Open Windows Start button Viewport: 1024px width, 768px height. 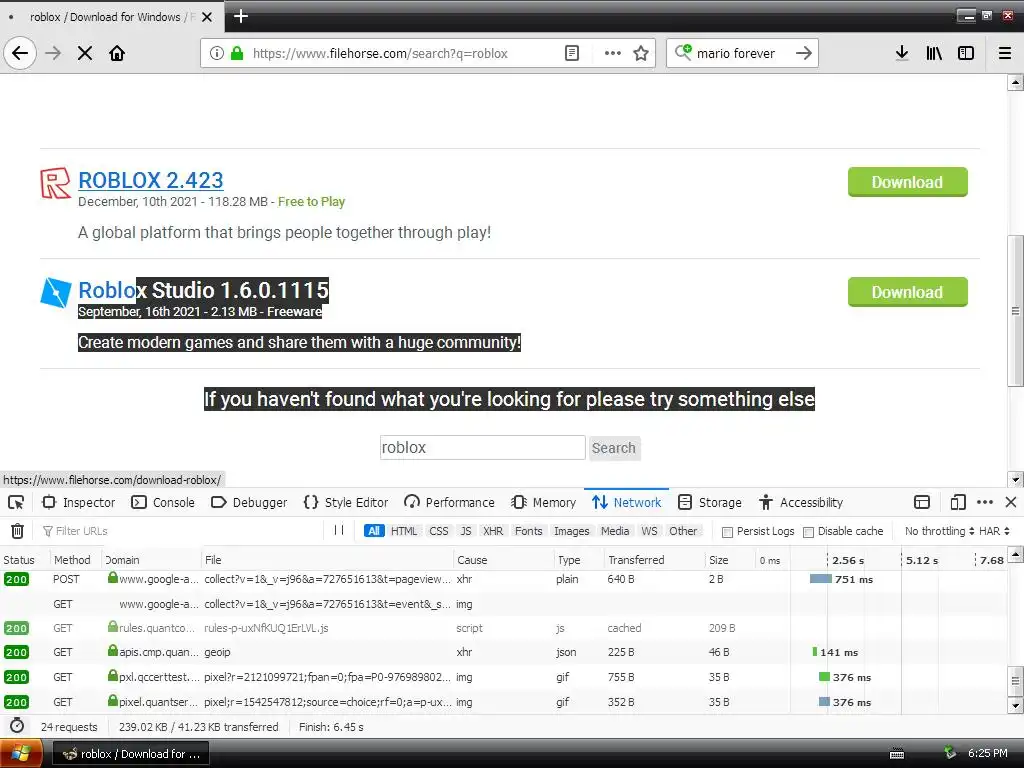click(x=21, y=753)
